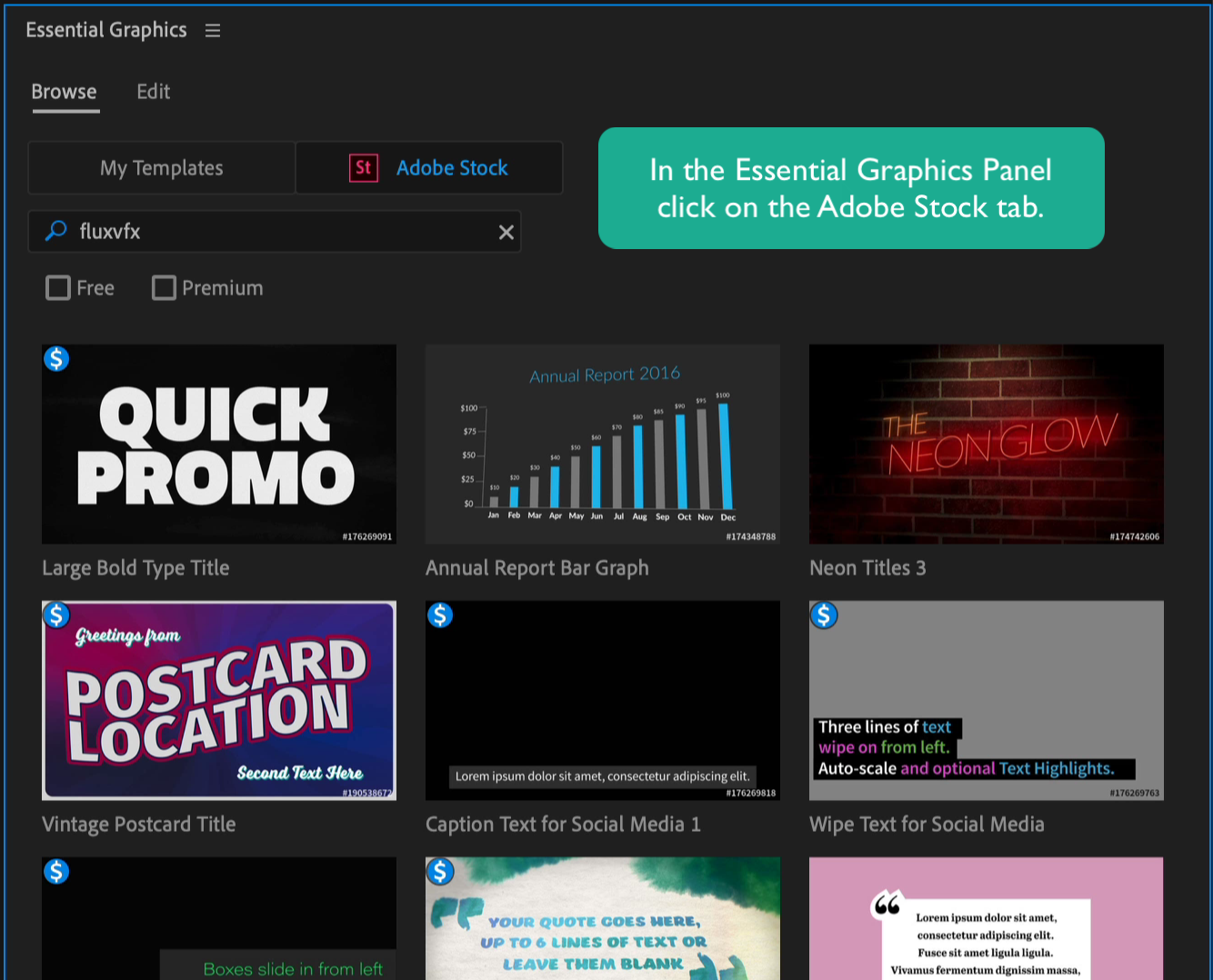1213x980 pixels.
Task: Click the 'Neon Titles 3' label
Action: [867, 568]
